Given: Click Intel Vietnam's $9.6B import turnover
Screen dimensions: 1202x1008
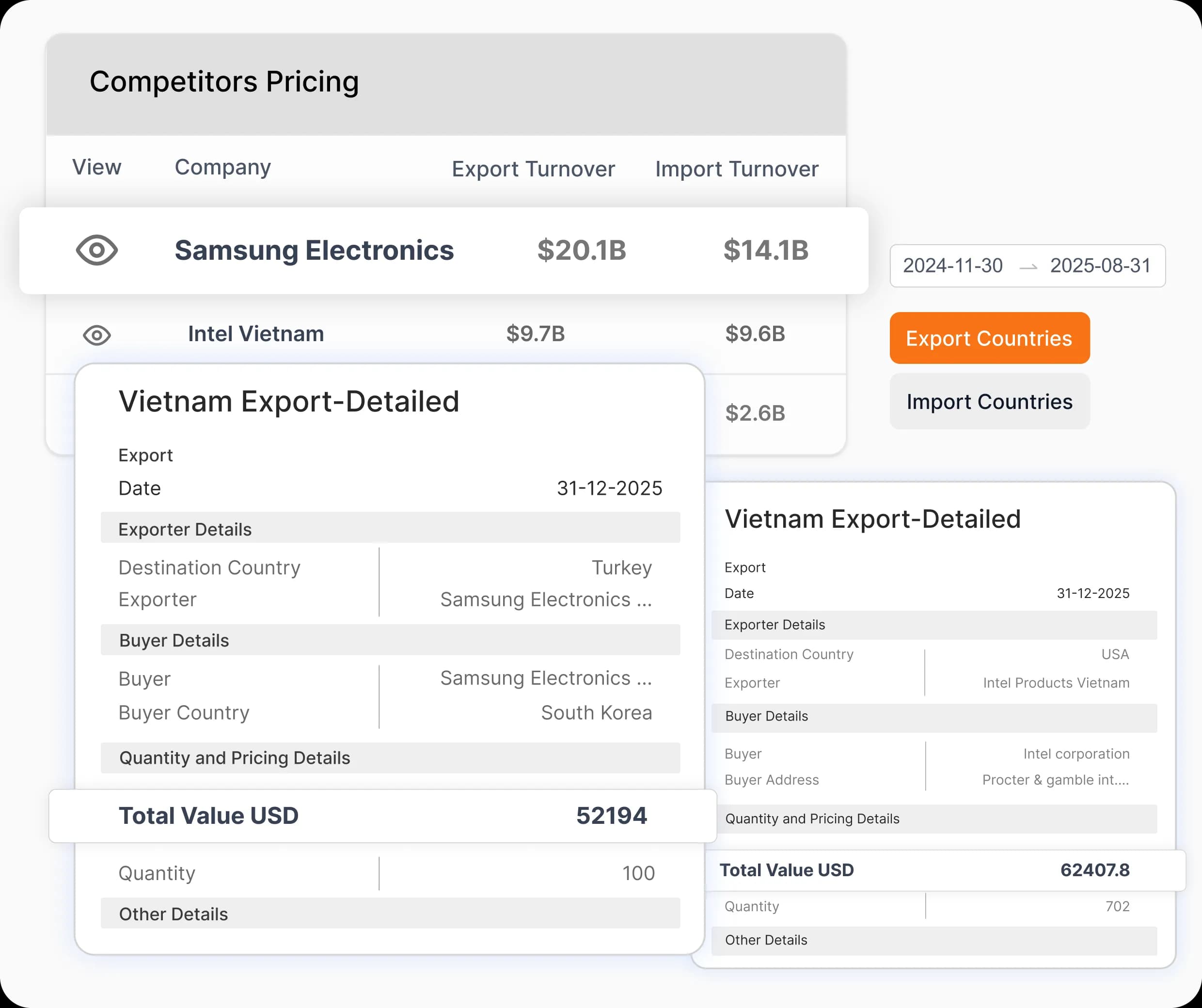Looking at the screenshot, I should tap(755, 334).
